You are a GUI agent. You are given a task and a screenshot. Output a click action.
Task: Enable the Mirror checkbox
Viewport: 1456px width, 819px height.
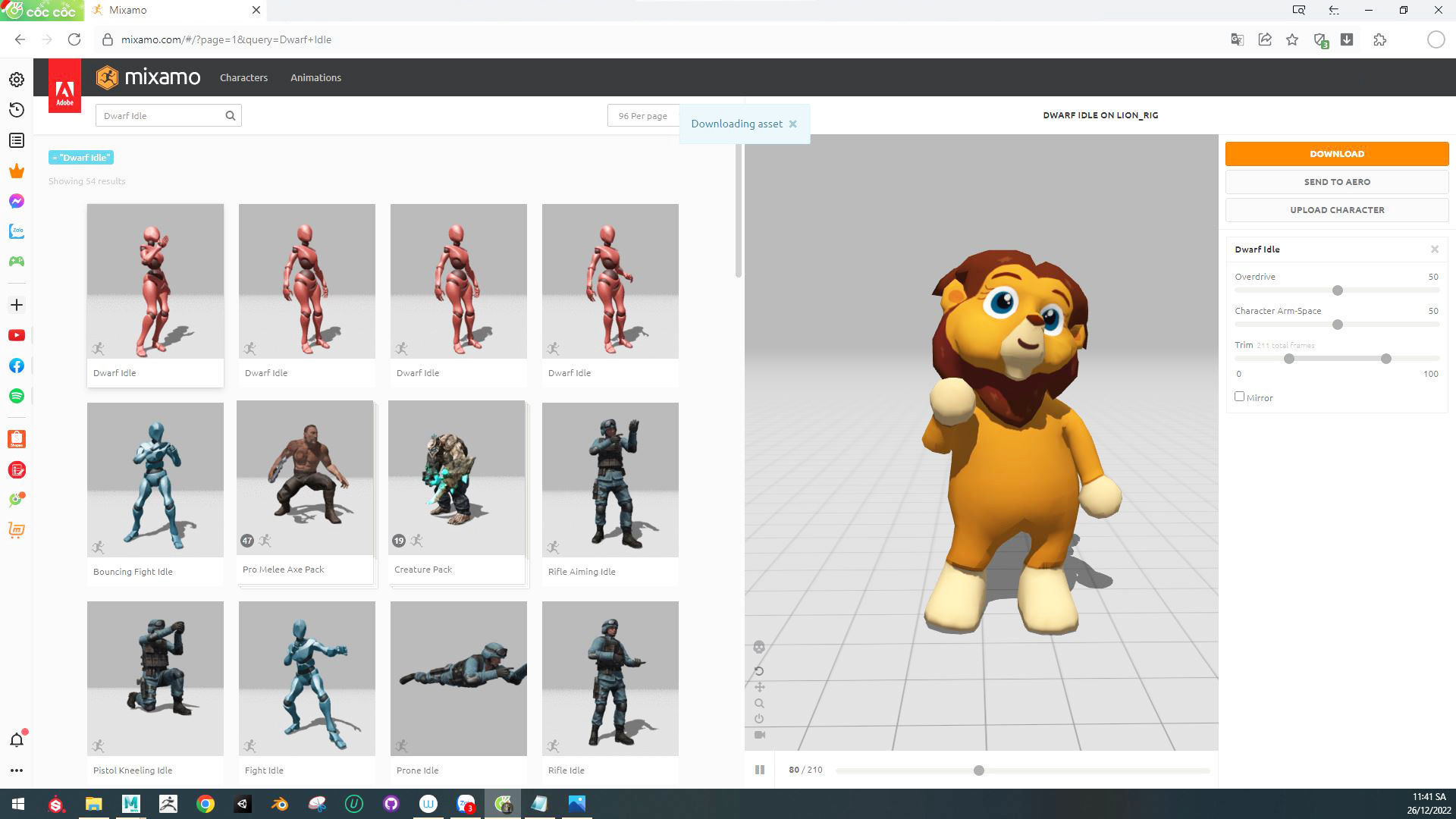pos(1240,397)
